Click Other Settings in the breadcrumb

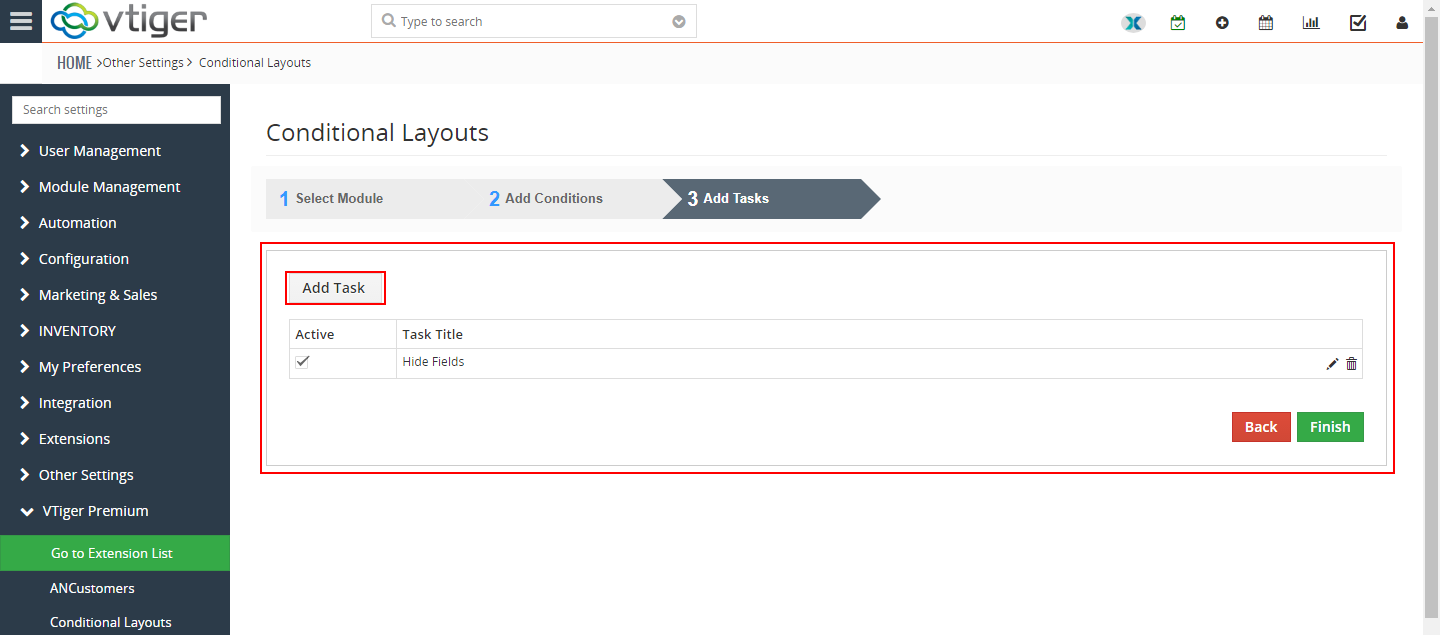pyautogui.click(x=143, y=63)
